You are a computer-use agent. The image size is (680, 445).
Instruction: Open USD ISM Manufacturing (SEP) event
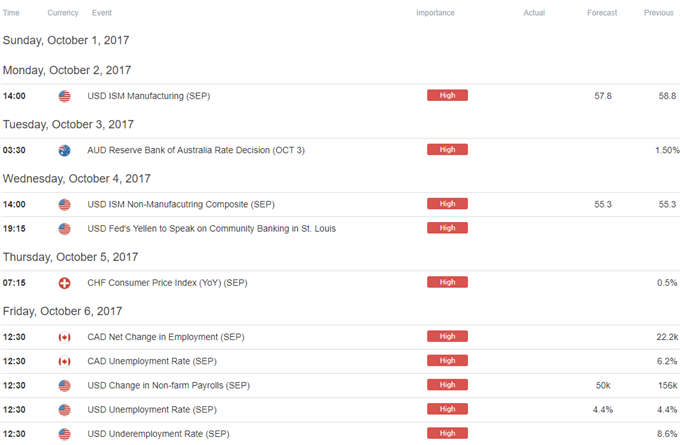149,96
